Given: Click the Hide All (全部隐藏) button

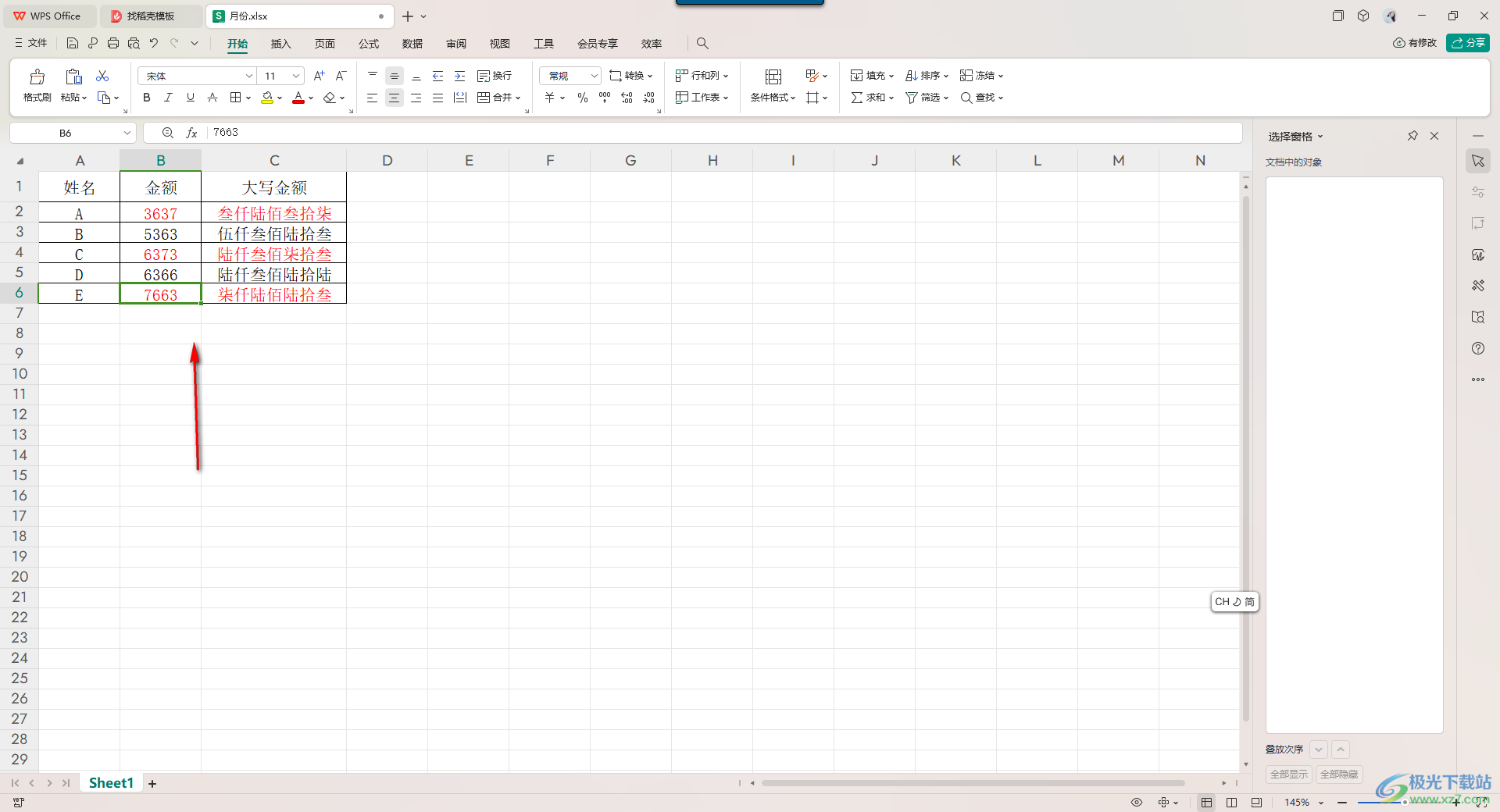Looking at the screenshot, I should pos(1339,775).
